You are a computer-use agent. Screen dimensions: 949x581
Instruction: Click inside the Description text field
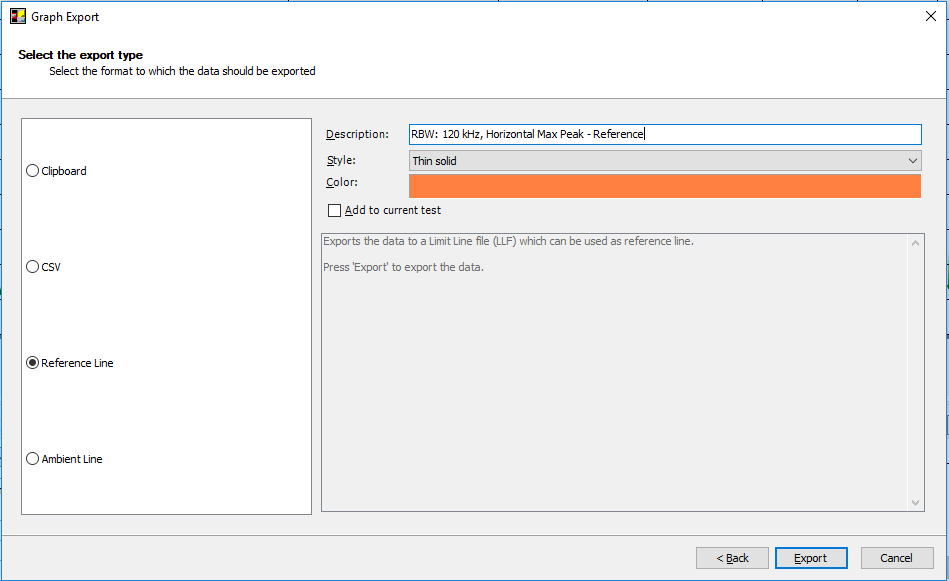[x=664, y=134]
